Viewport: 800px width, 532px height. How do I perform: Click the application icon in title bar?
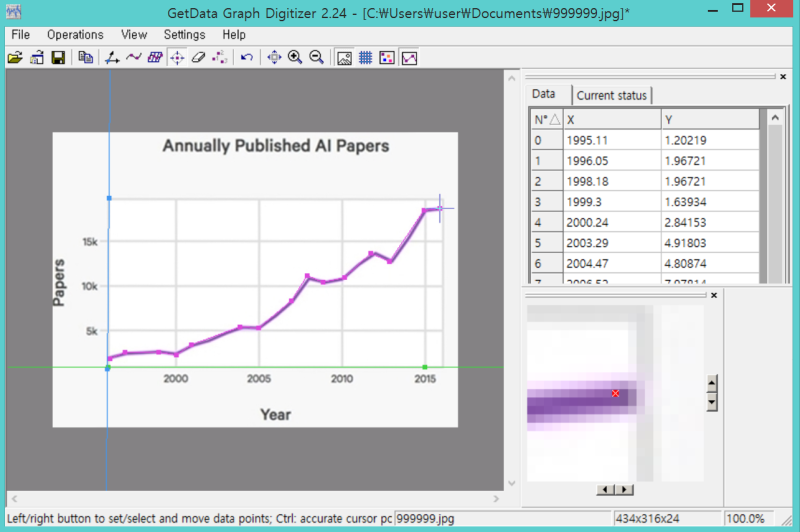[x=13, y=11]
